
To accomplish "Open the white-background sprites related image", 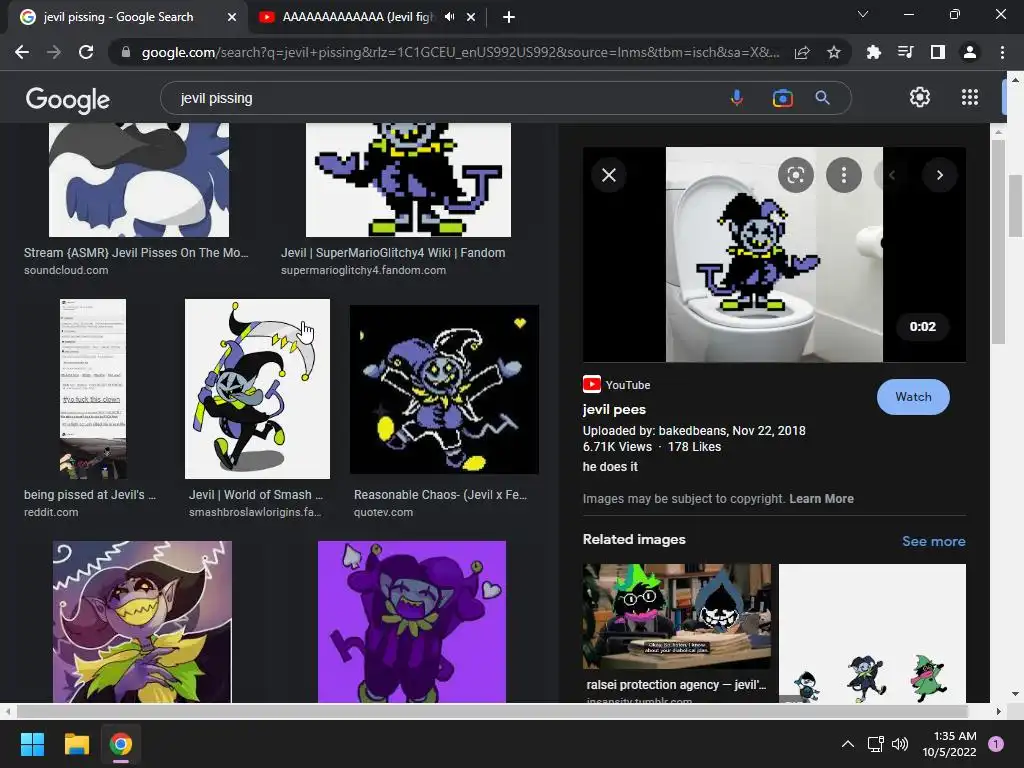I will (872, 633).
